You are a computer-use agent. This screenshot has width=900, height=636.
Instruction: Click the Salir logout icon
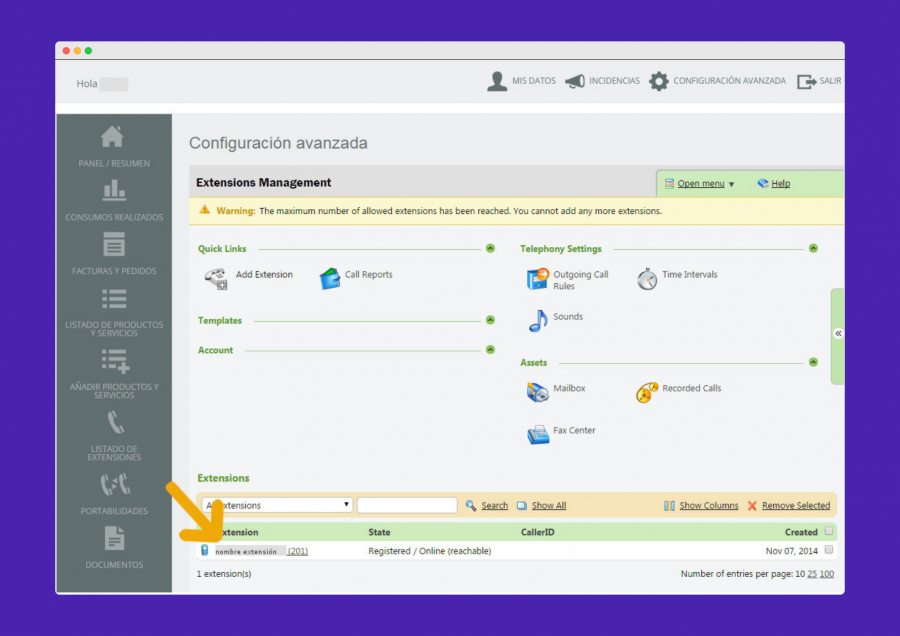(x=806, y=82)
